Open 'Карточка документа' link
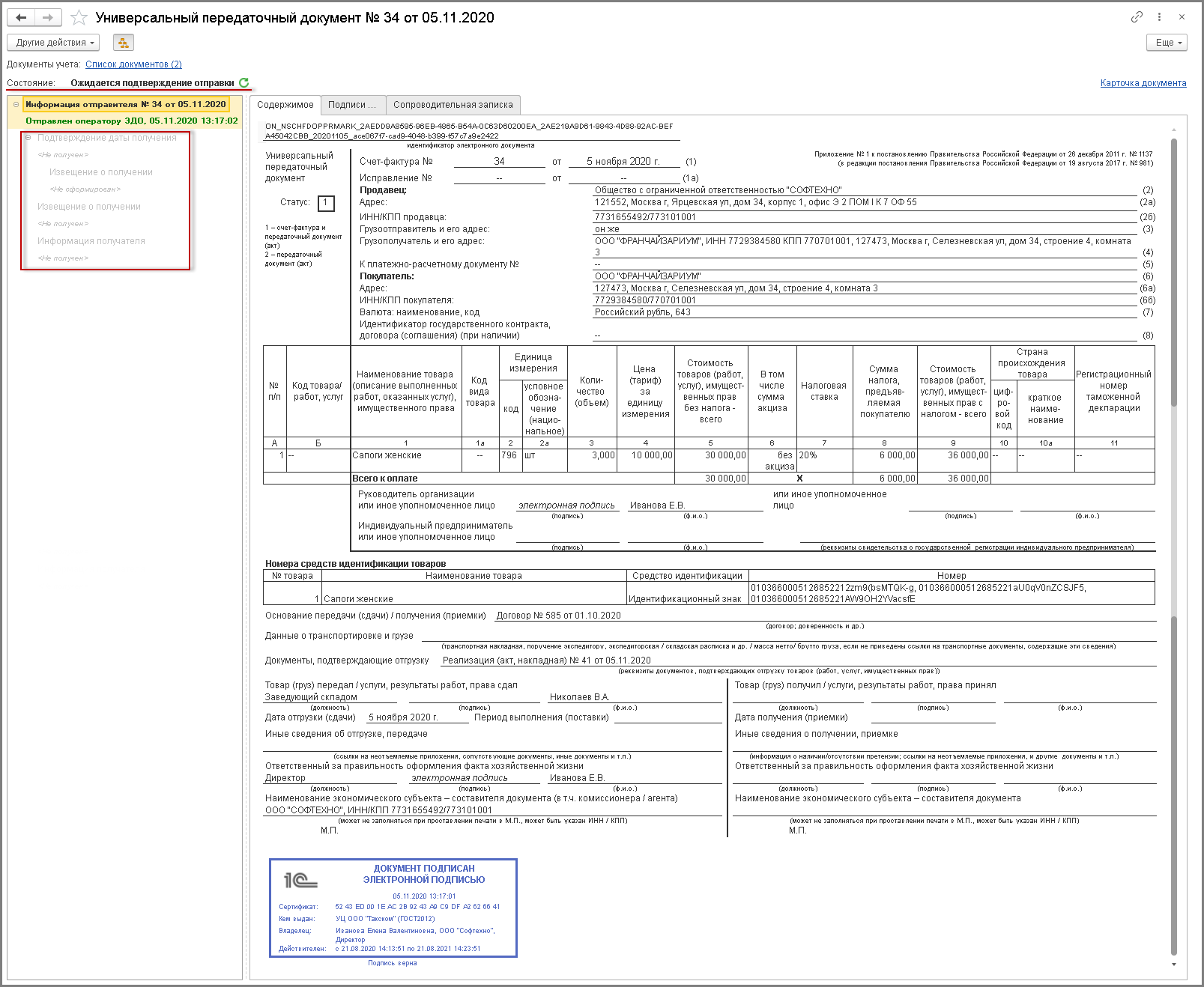Viewport: 1204px width, 987px height. pyautogui.click(x=1143, y=83)
